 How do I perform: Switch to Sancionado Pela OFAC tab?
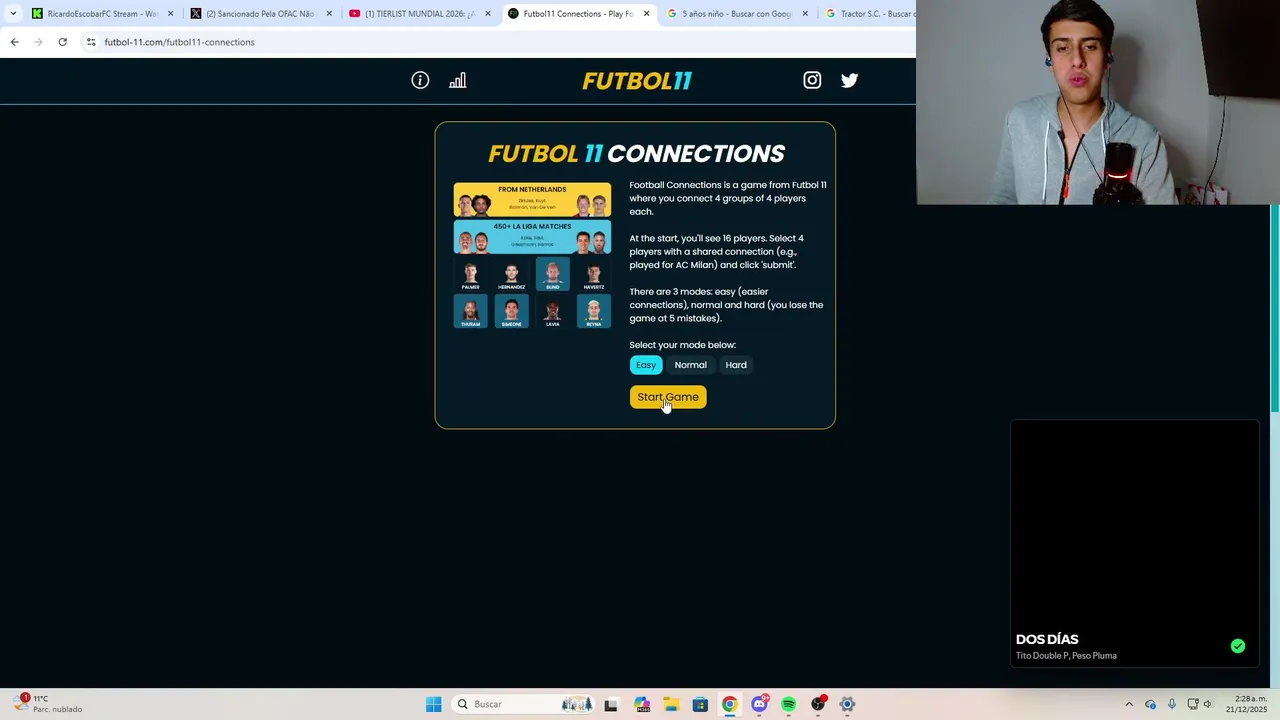point(260,14)
